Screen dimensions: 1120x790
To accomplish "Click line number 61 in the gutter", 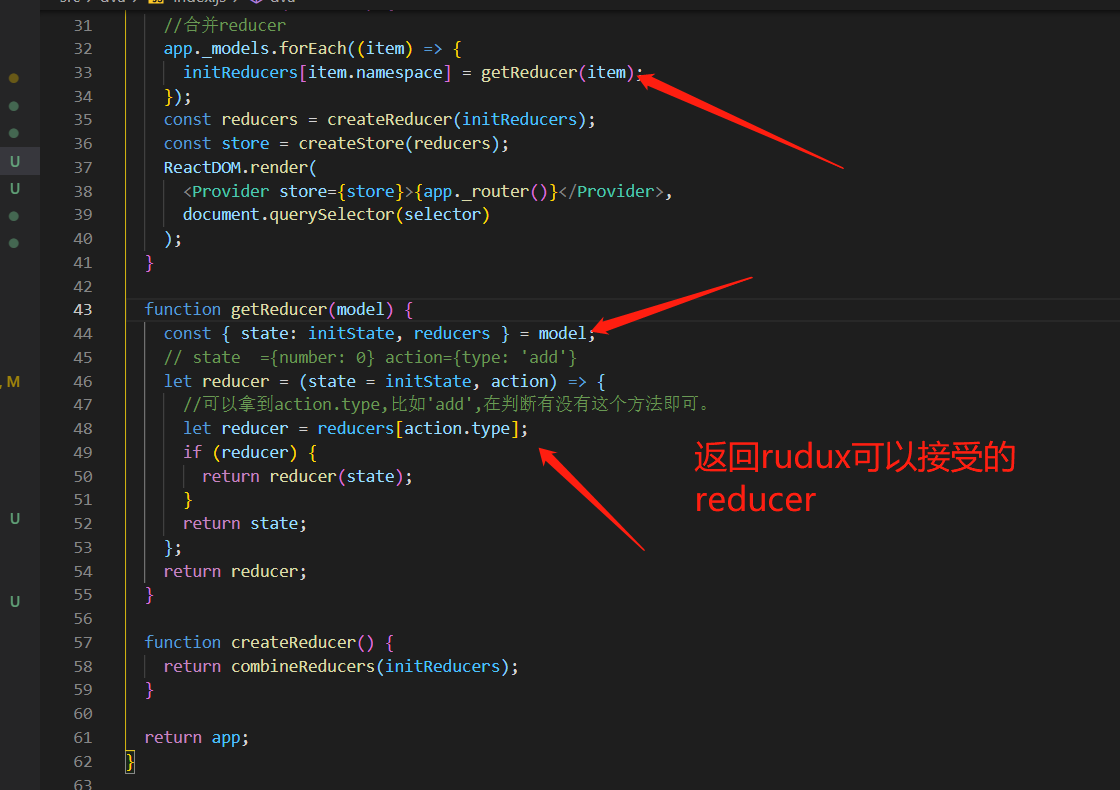I will [83, 737].
